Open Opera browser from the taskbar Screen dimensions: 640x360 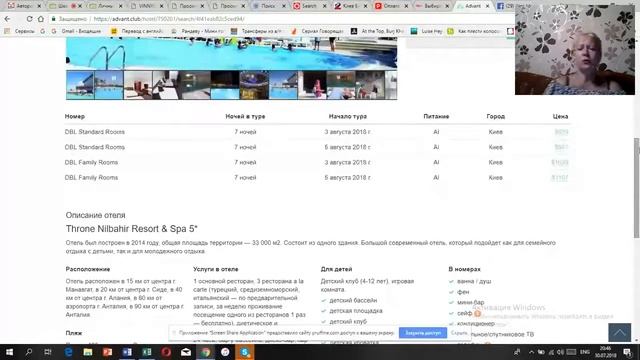pos(166,352)
